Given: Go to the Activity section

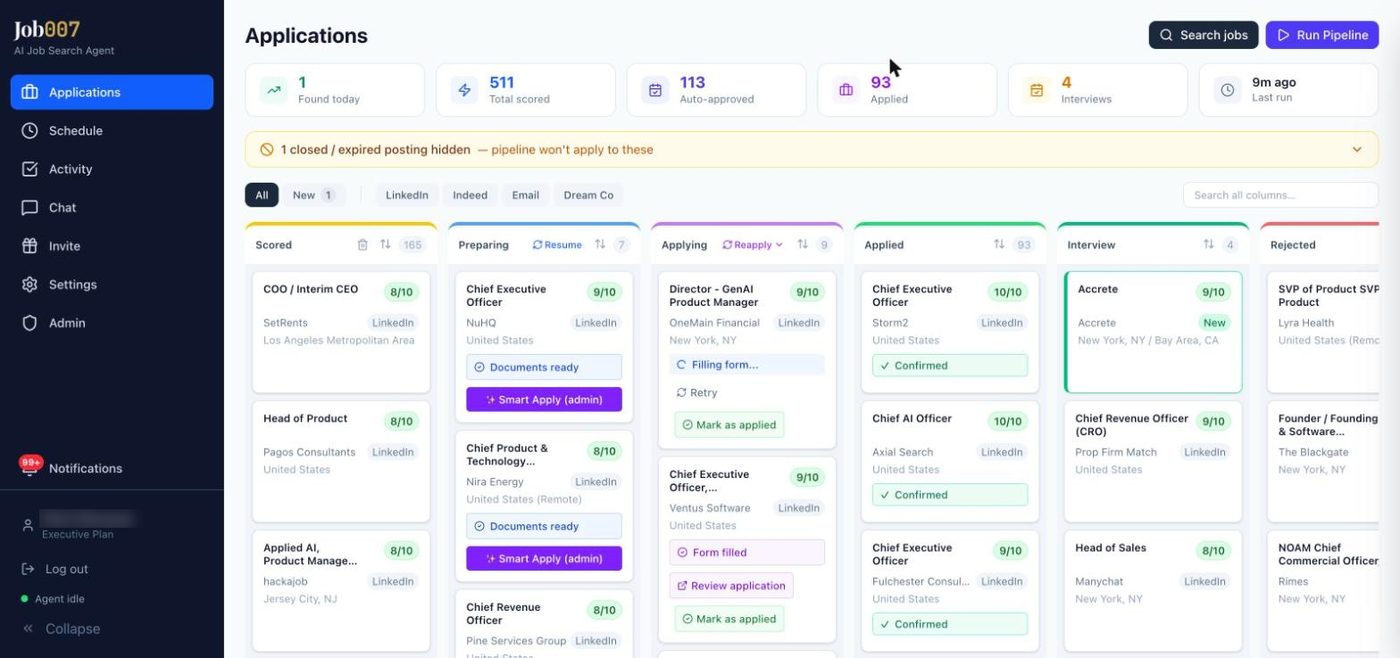Looking at the screenshot, I should pos(112,169).
